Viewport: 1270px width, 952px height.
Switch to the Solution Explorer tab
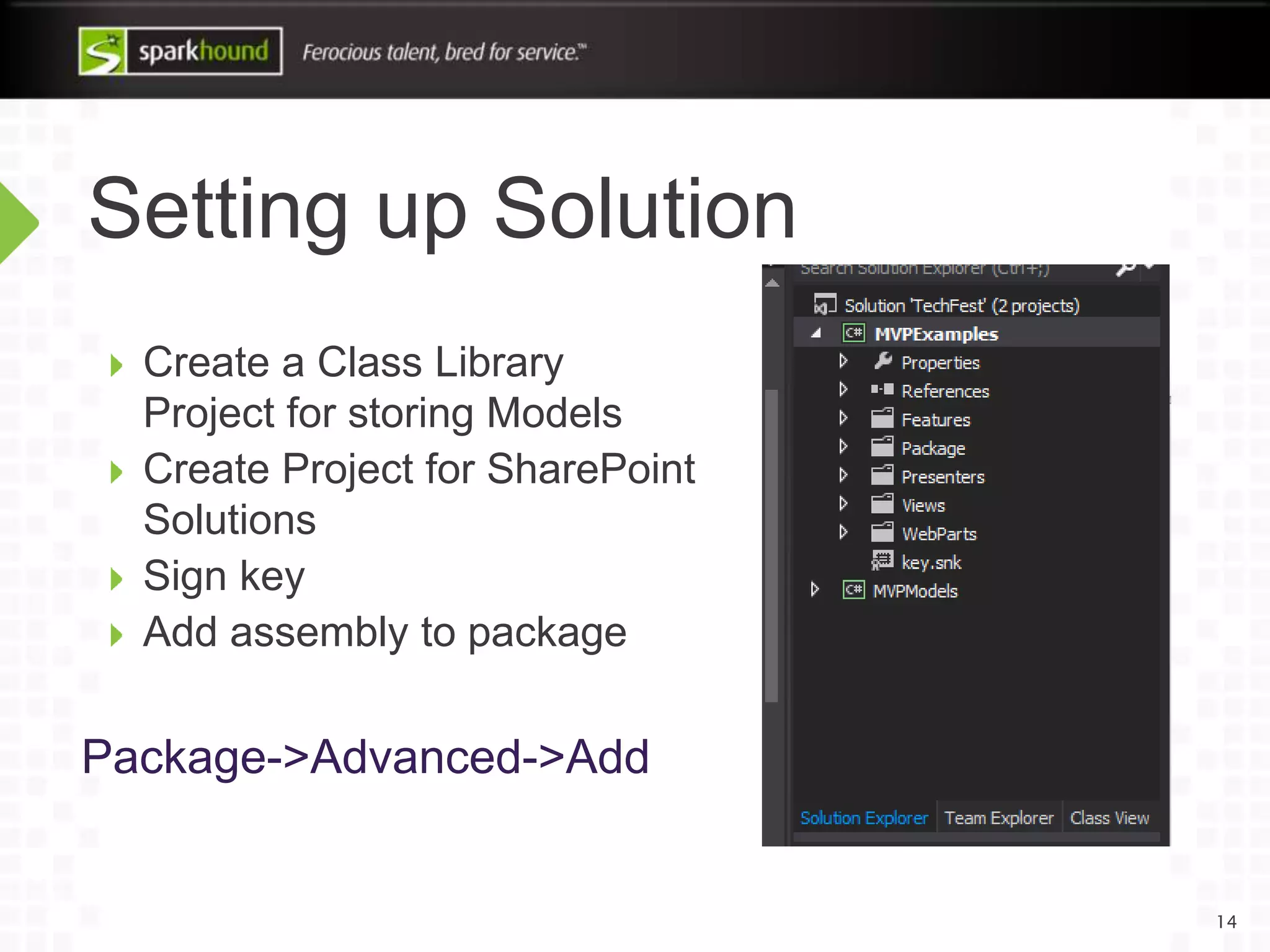(864, 818)
